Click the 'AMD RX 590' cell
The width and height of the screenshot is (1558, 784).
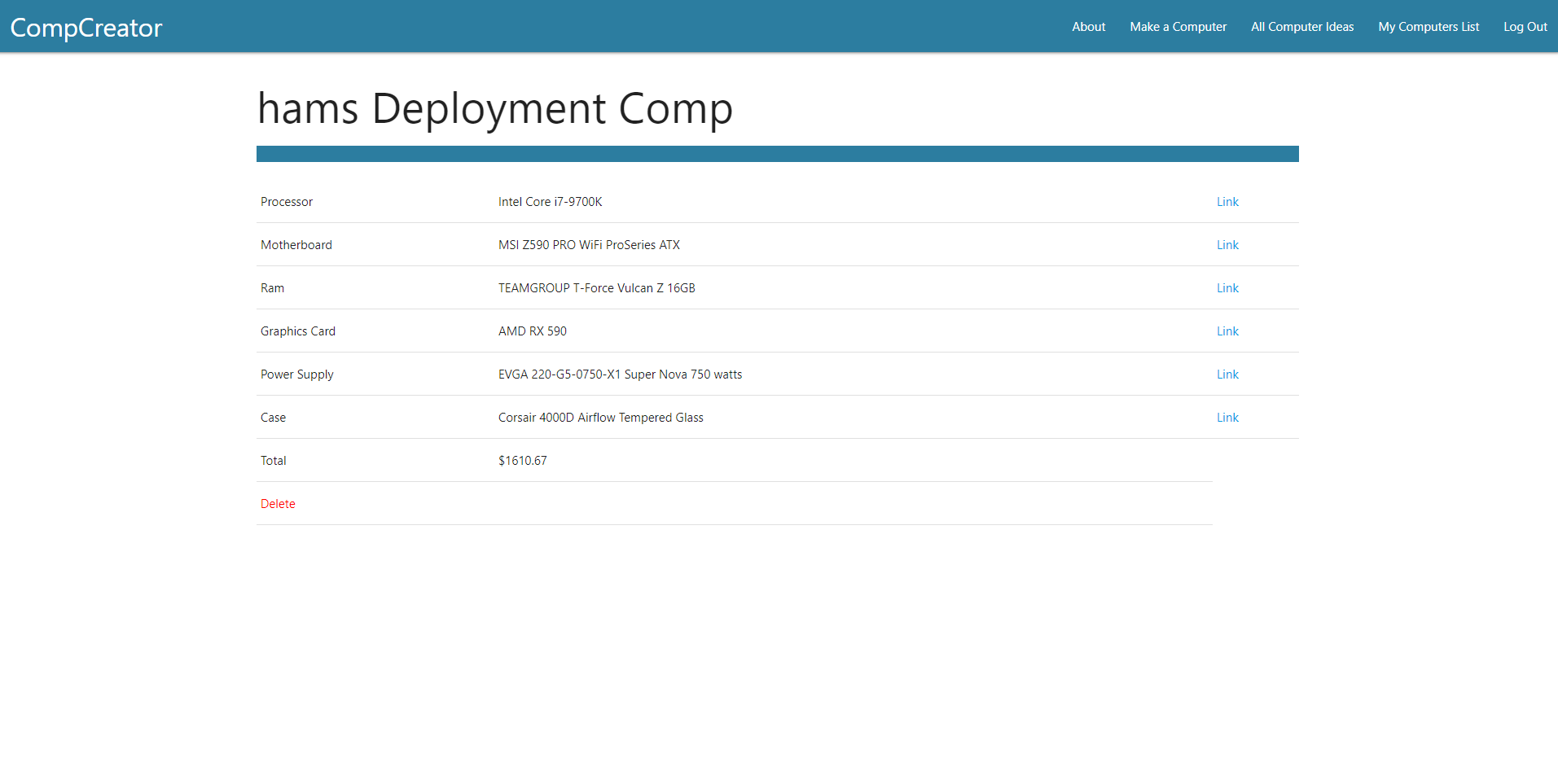point(533,331)
